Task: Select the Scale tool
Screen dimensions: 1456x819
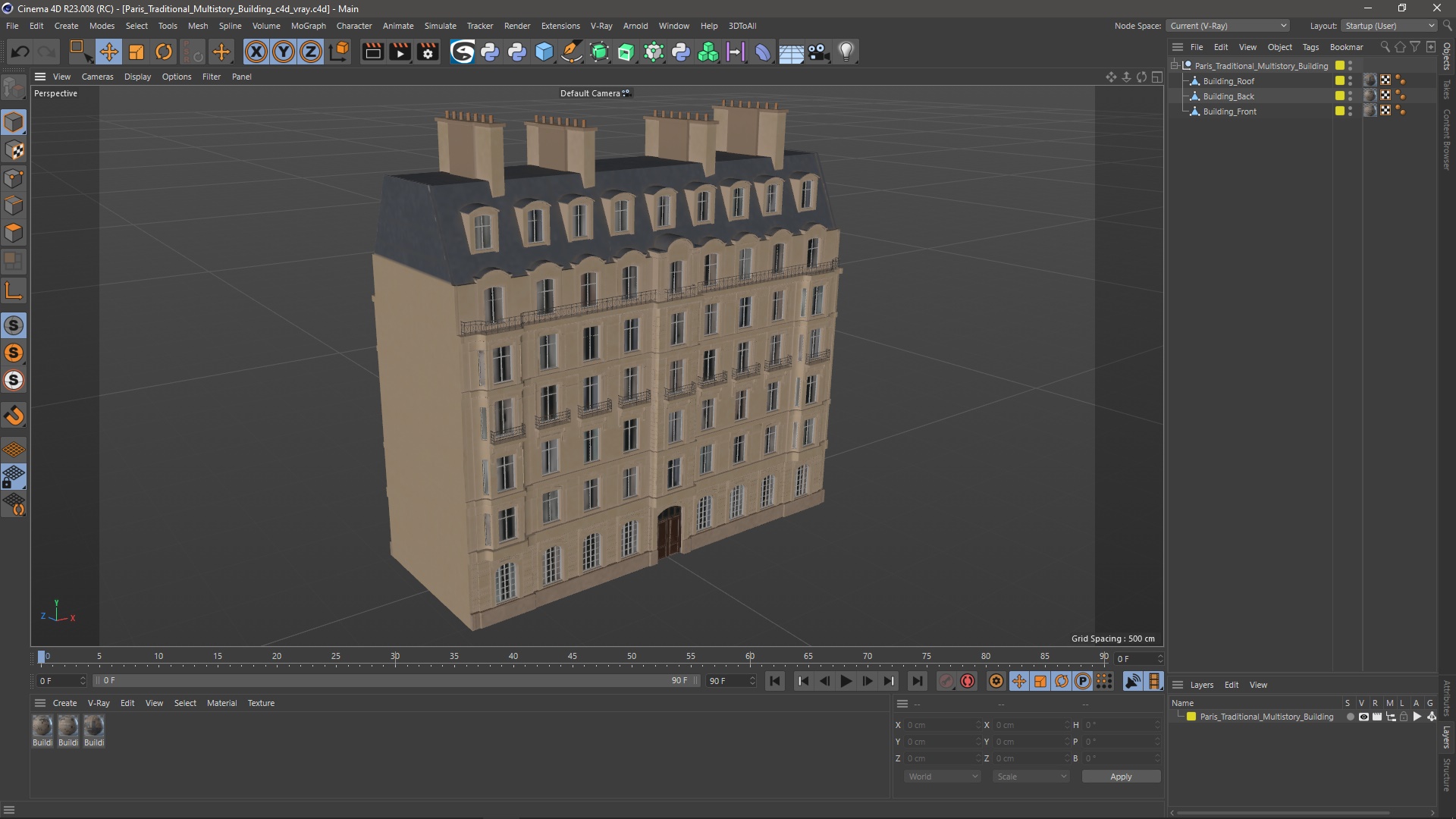Action: 136,52
